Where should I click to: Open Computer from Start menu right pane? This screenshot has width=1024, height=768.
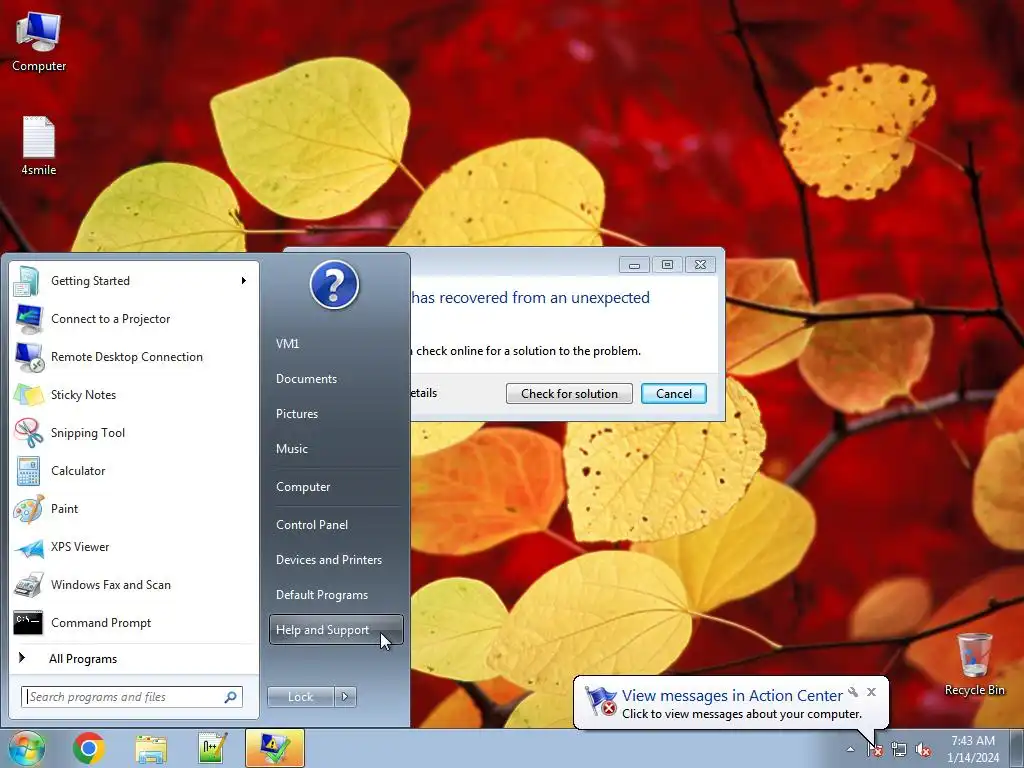(336, 487)
